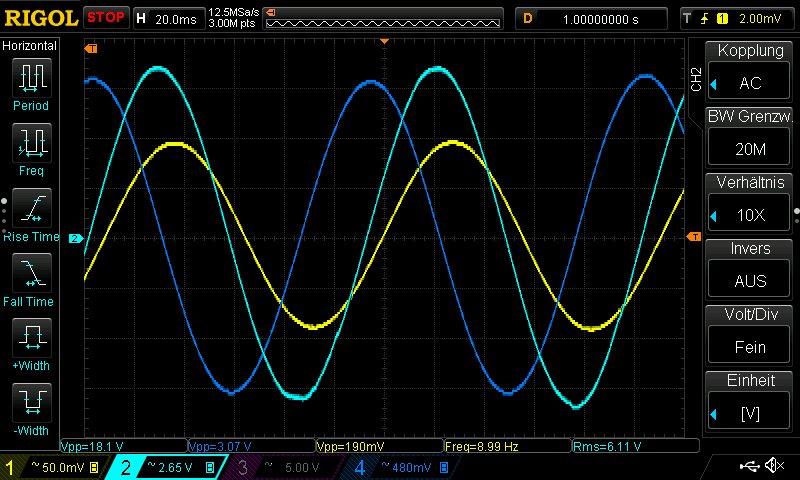Click the delay 1.00000000 s display

[x=591, y=19]
